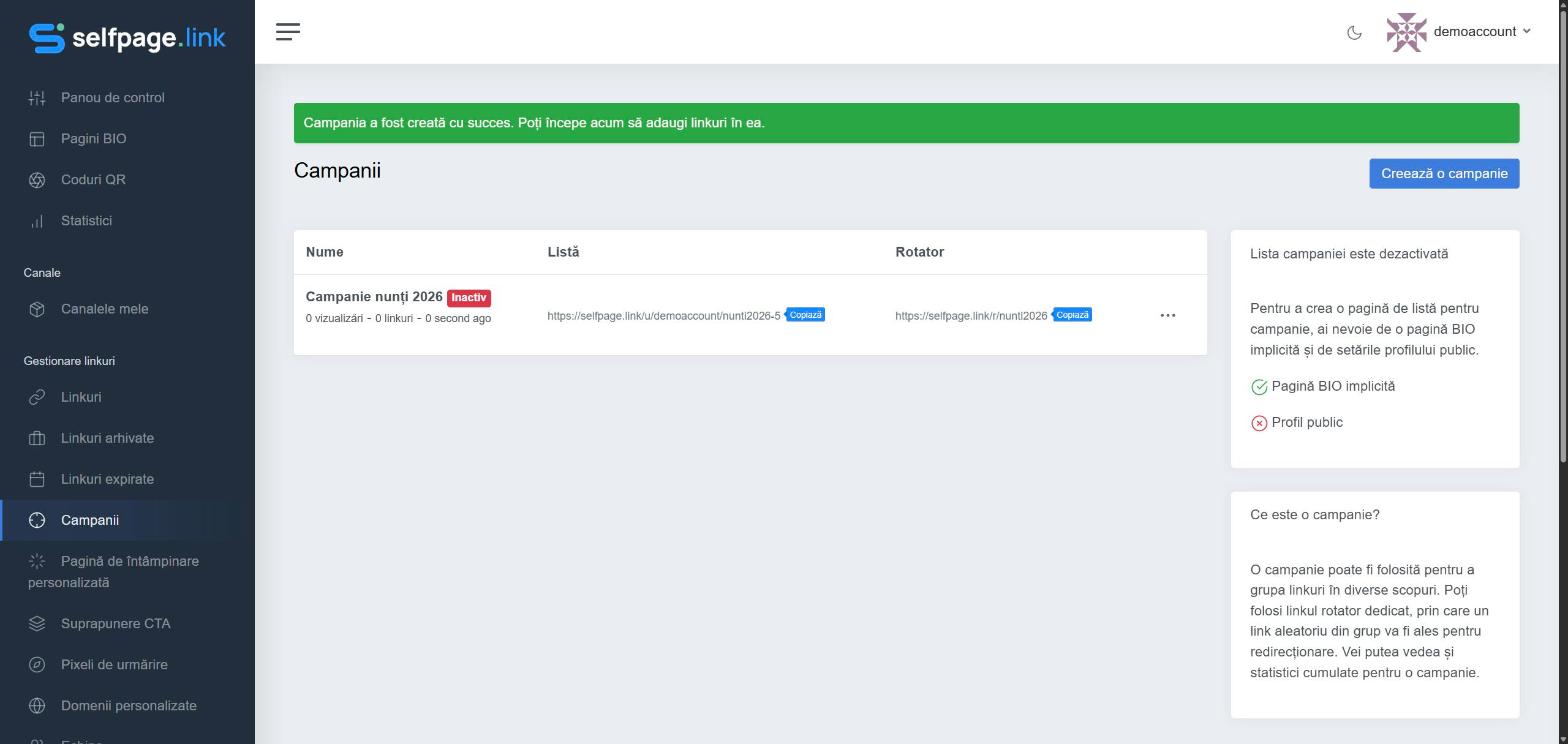Click the Creează o campanie button
This screenshot has width=1568, height=744.
point(1444,173)
